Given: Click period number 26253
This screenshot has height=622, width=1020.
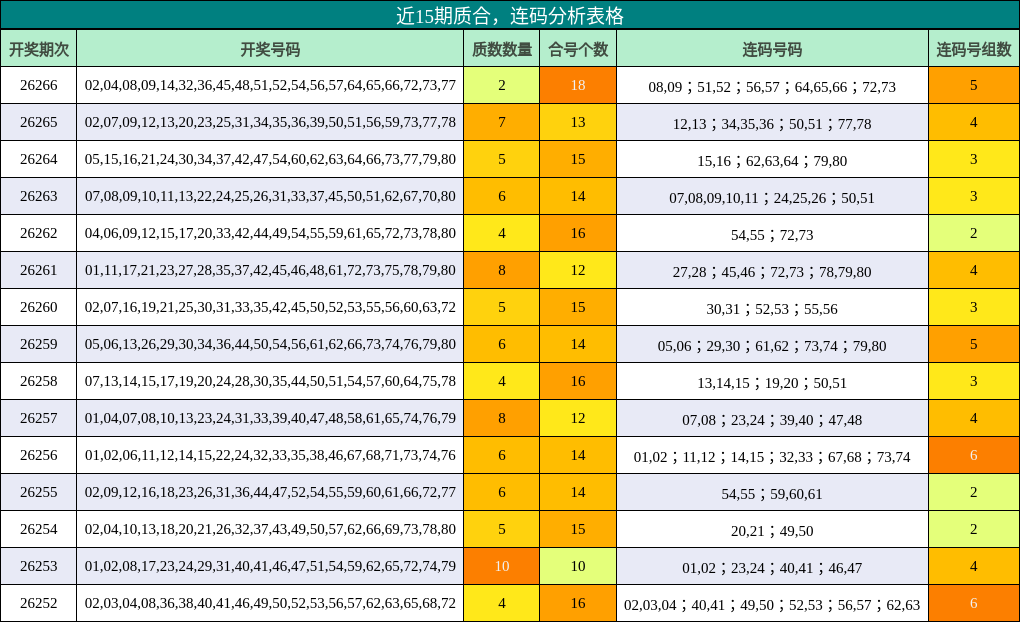Looking at the screenshot, I should click(38, 566).
